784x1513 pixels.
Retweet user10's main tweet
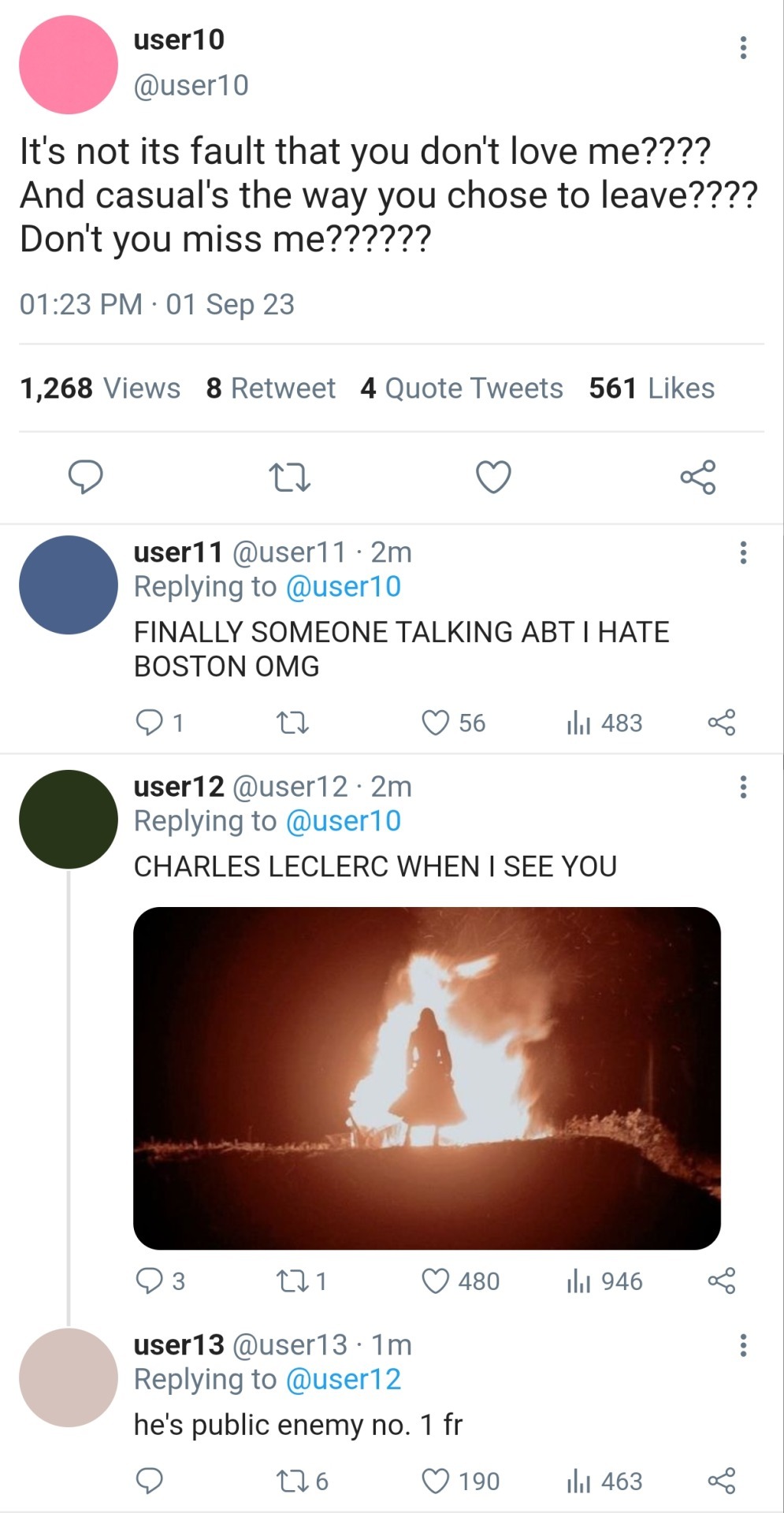pyautogui.click(x=289, y=477)
